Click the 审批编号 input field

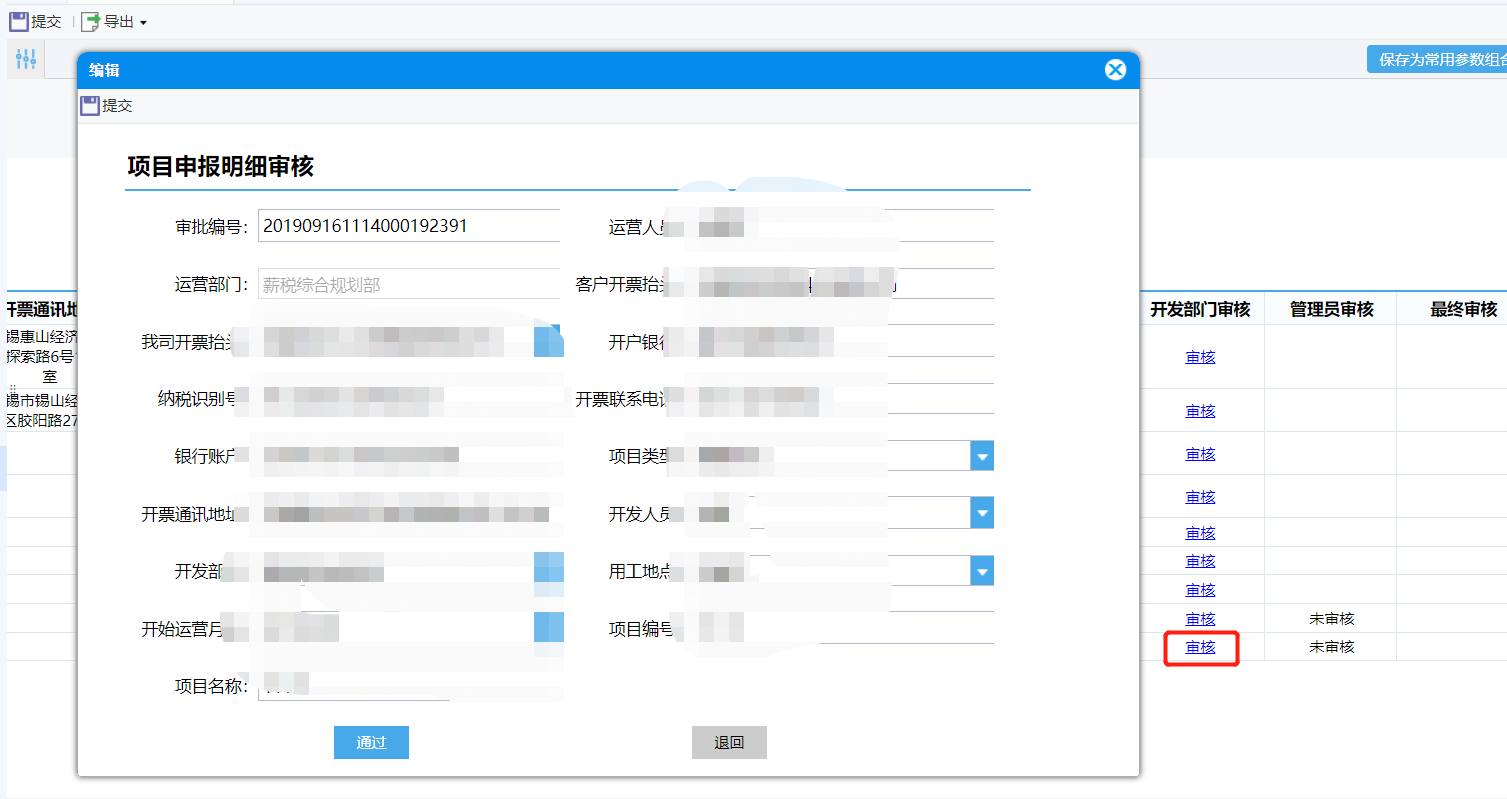click(409, 226)
